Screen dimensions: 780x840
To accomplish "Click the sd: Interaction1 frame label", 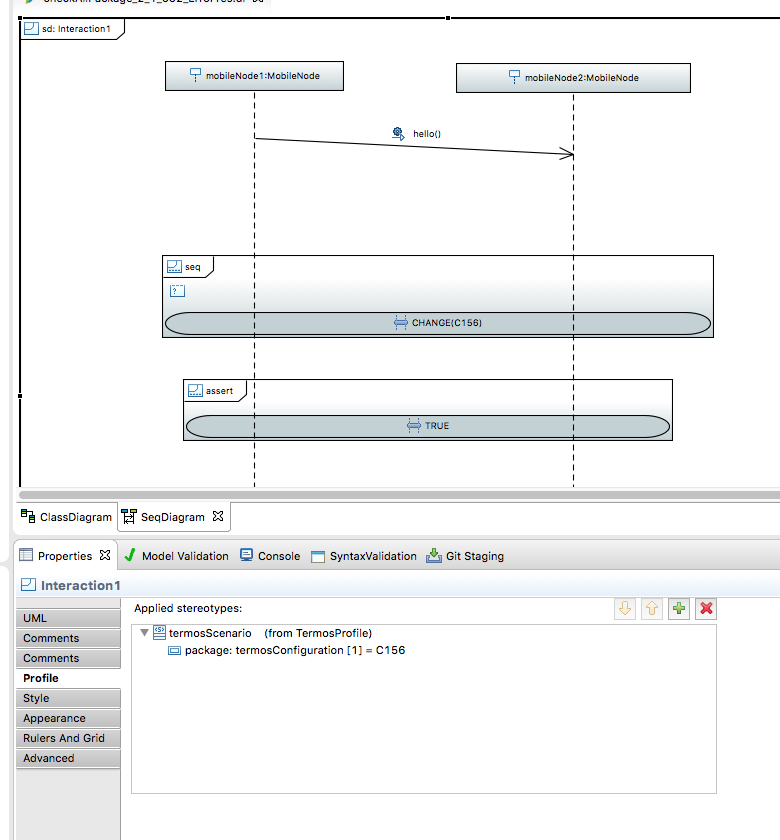I will click(x=76, y=29).
